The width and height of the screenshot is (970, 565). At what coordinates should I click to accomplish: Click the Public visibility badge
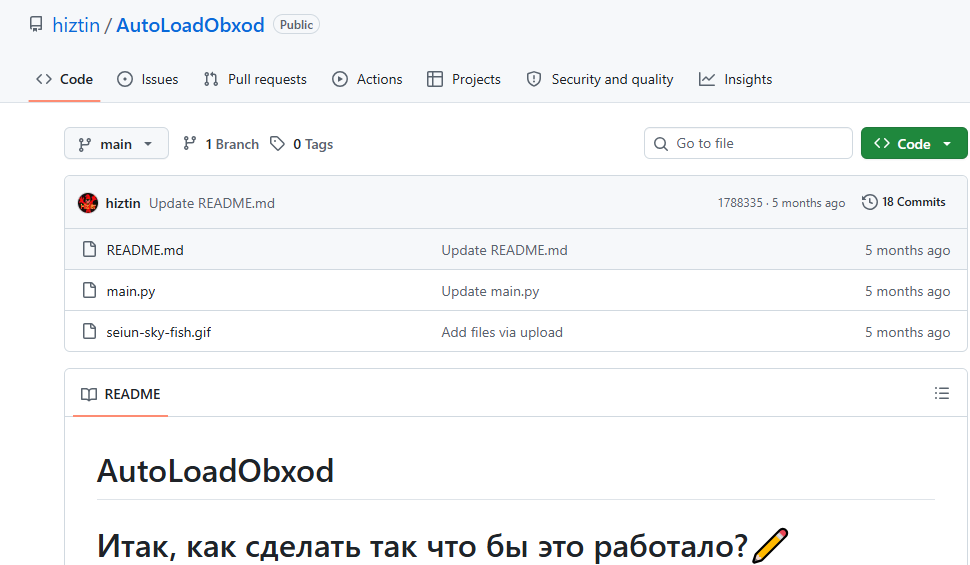[x=296, y=25]
